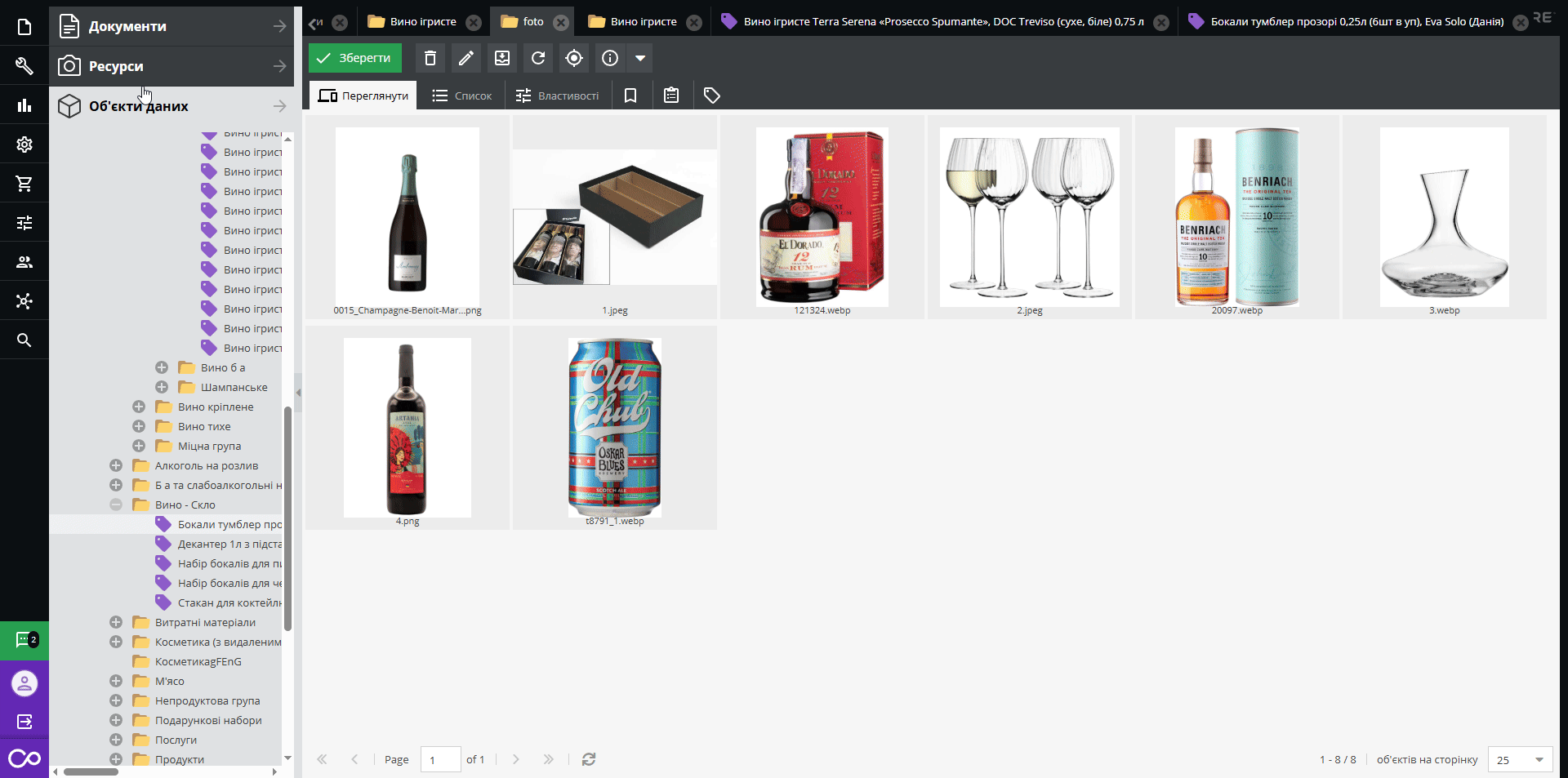Open the shopping cart sidebar icon
This screenshot has width=1568, height=778.
tap(24, 184)
